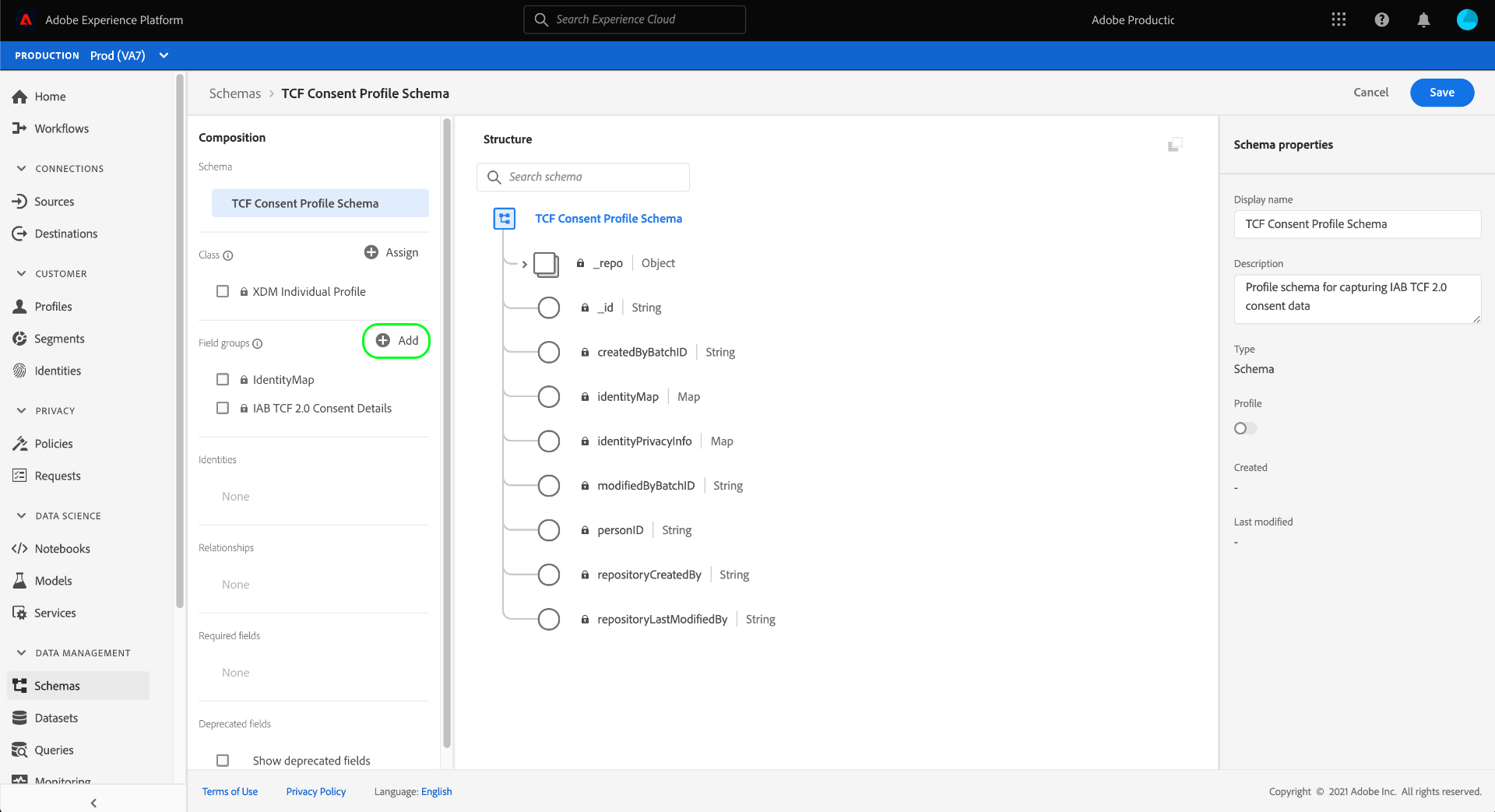Image resolution: width=1495 pixels, height=812 pixels.
Task: Check the XDM Individual Profile checkbox
Action: pos(223,291)
